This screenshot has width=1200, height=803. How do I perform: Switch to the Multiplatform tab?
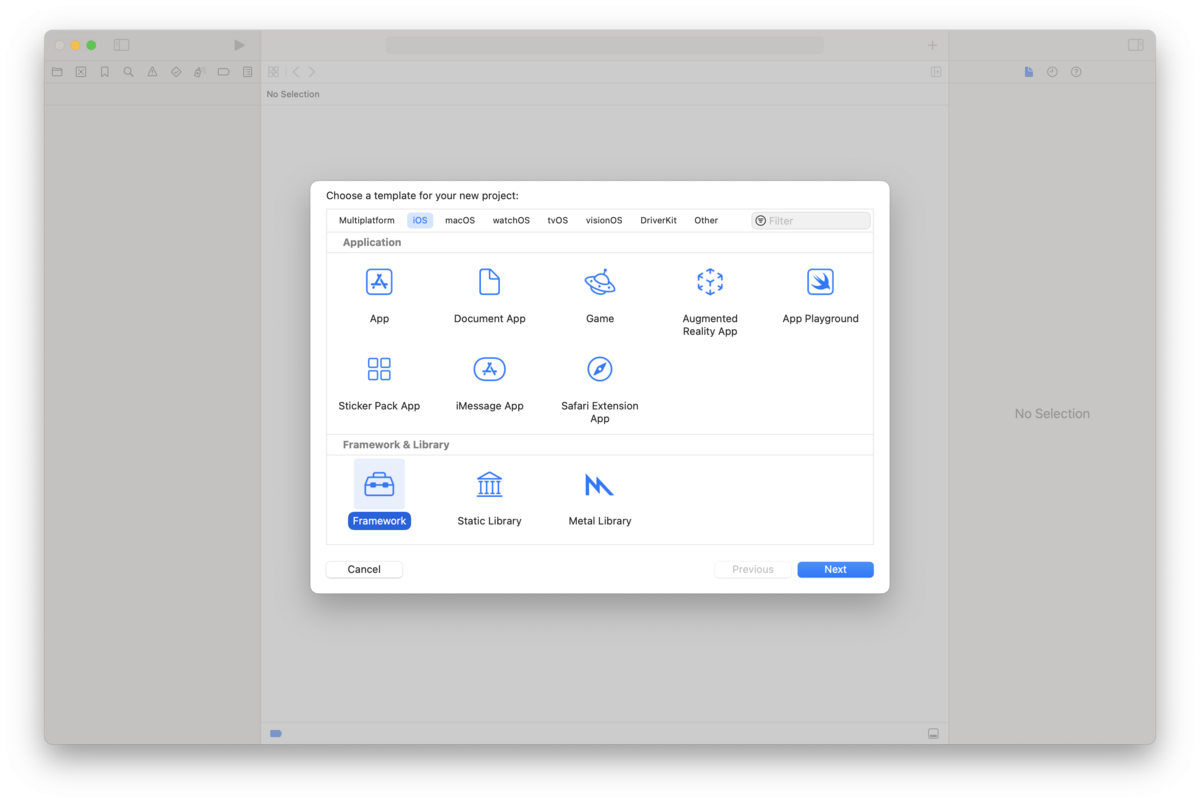click(367, 220)
